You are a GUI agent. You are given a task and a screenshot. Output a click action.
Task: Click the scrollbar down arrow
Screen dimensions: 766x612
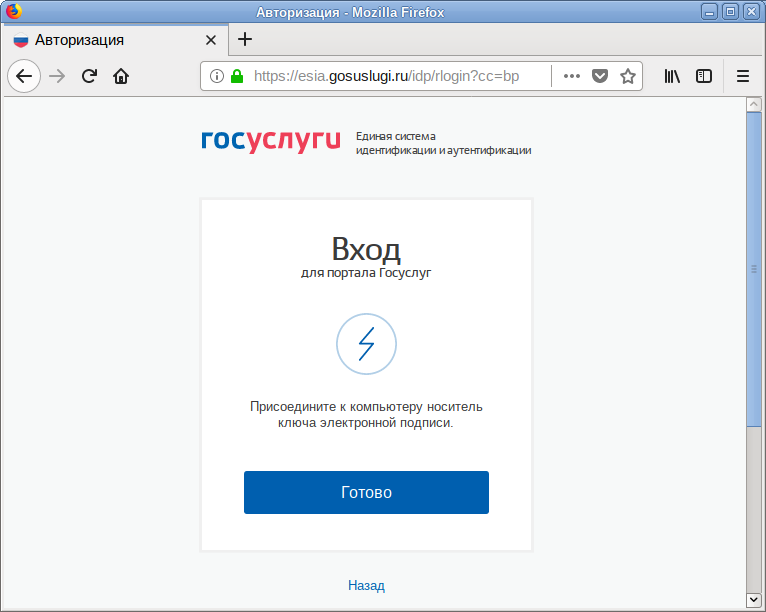(754, 599)
